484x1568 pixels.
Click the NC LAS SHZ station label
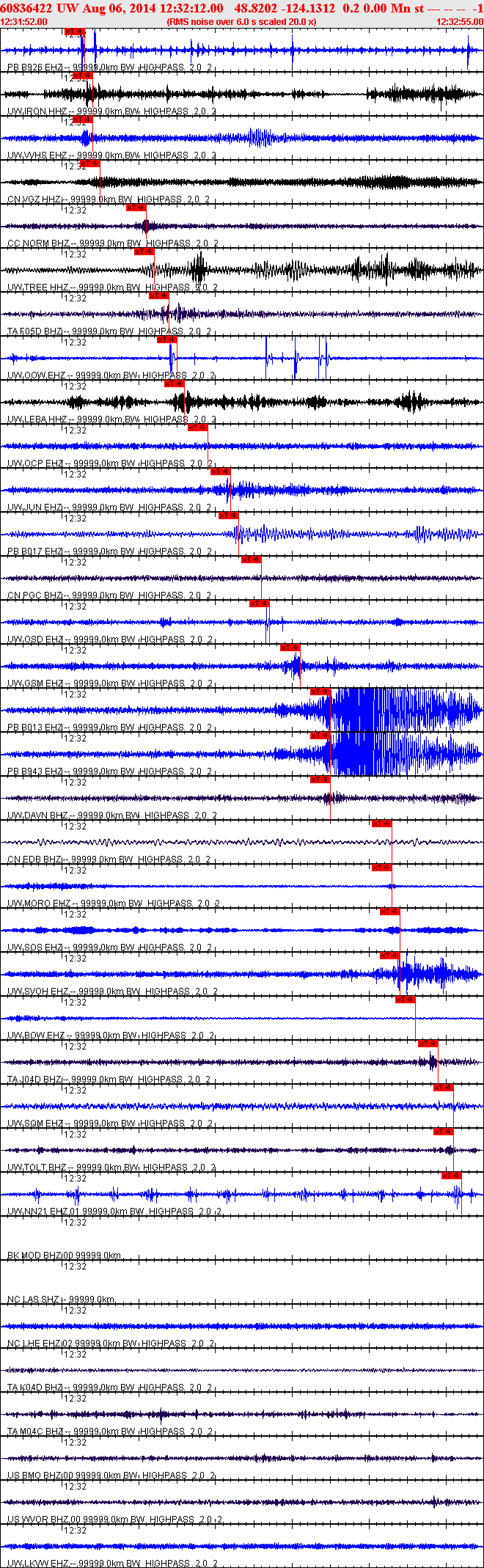[34, 1299]
